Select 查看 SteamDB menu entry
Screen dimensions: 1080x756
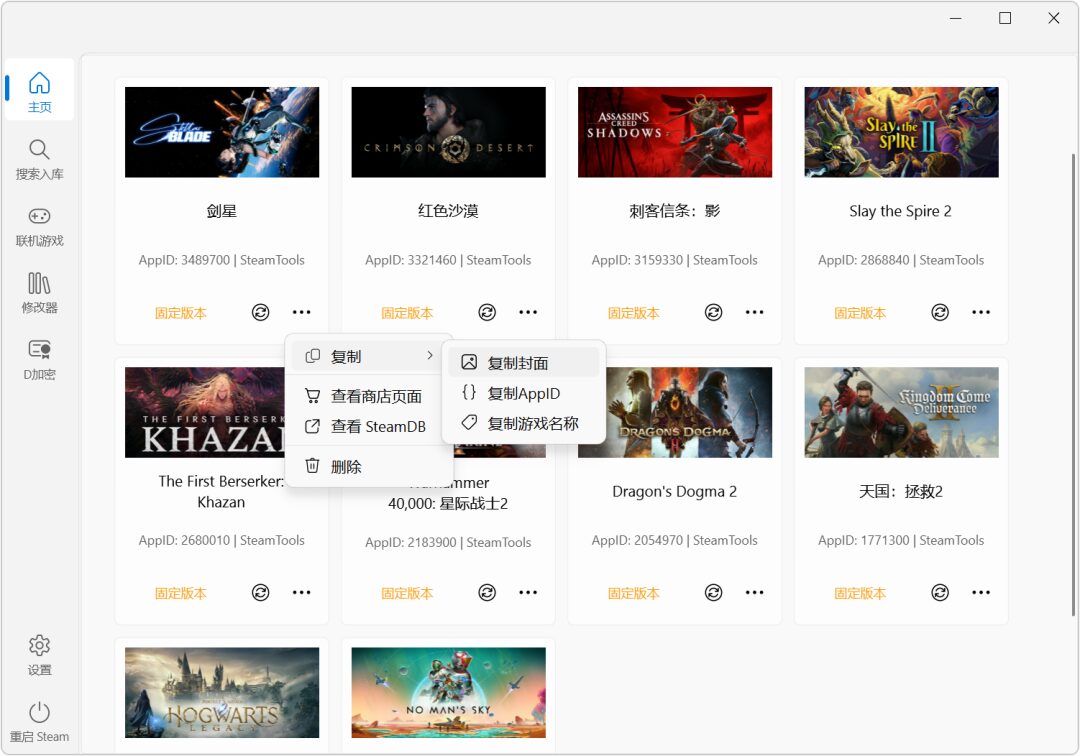click(x=369, y=427)
